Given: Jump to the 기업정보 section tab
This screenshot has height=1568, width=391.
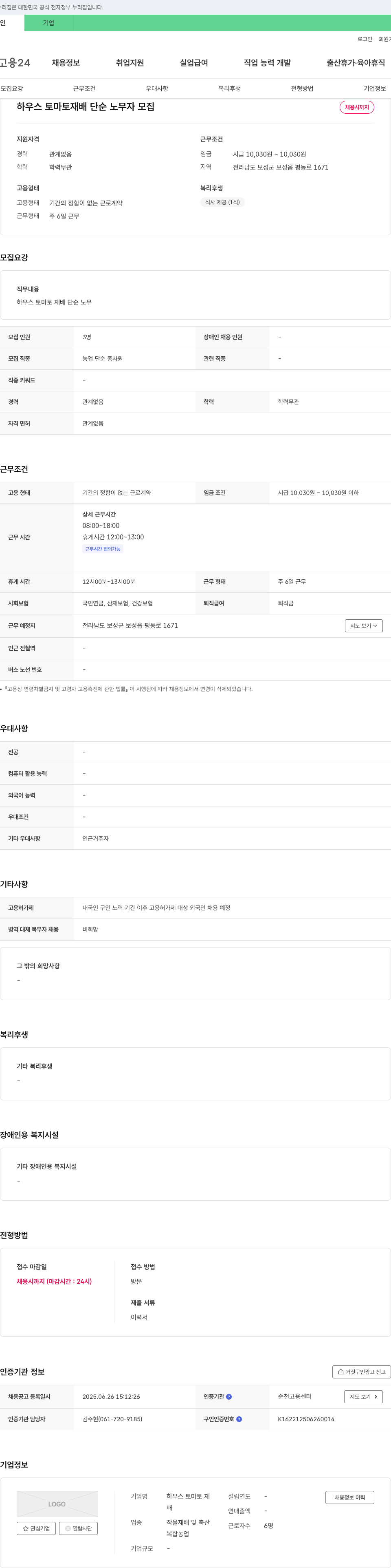Looking at the screenshot, I should click(375, 89).
